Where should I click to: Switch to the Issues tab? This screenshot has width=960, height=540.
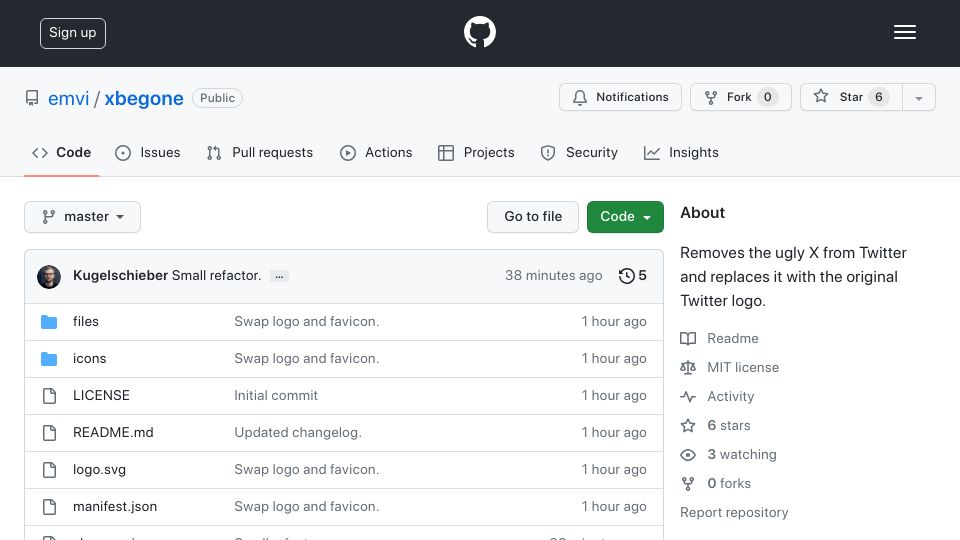148,152
